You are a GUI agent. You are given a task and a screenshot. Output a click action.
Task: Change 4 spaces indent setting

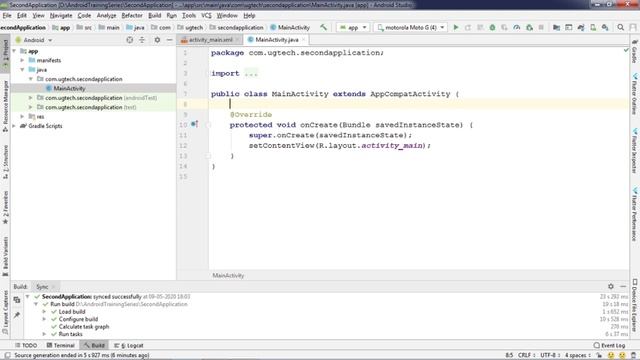[x=578, y=356]
